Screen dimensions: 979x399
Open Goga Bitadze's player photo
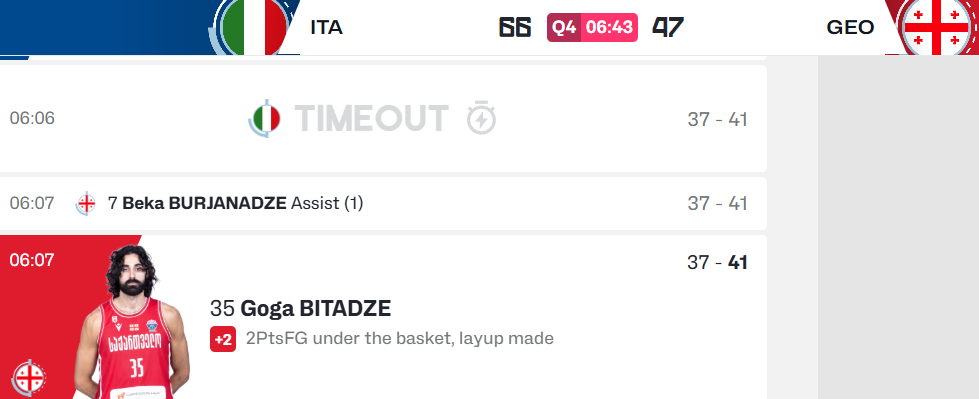(x=131, y=322)
